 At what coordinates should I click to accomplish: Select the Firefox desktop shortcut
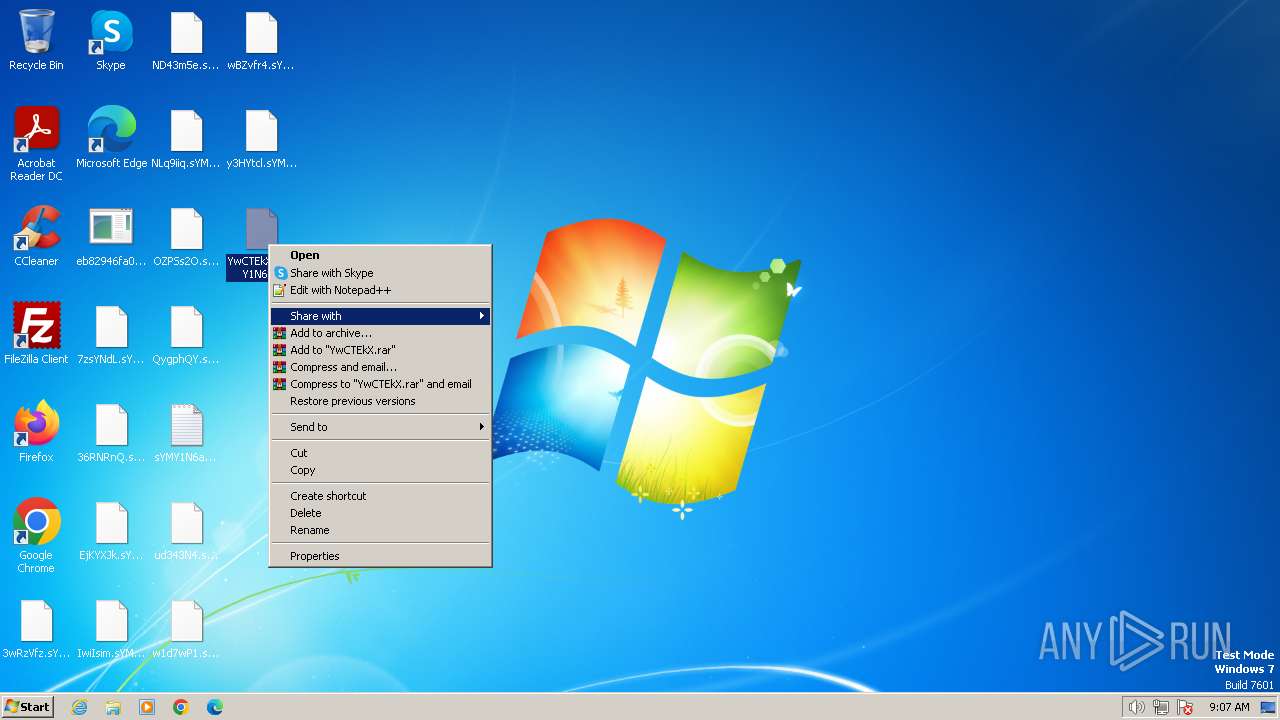tap(36, 433)
